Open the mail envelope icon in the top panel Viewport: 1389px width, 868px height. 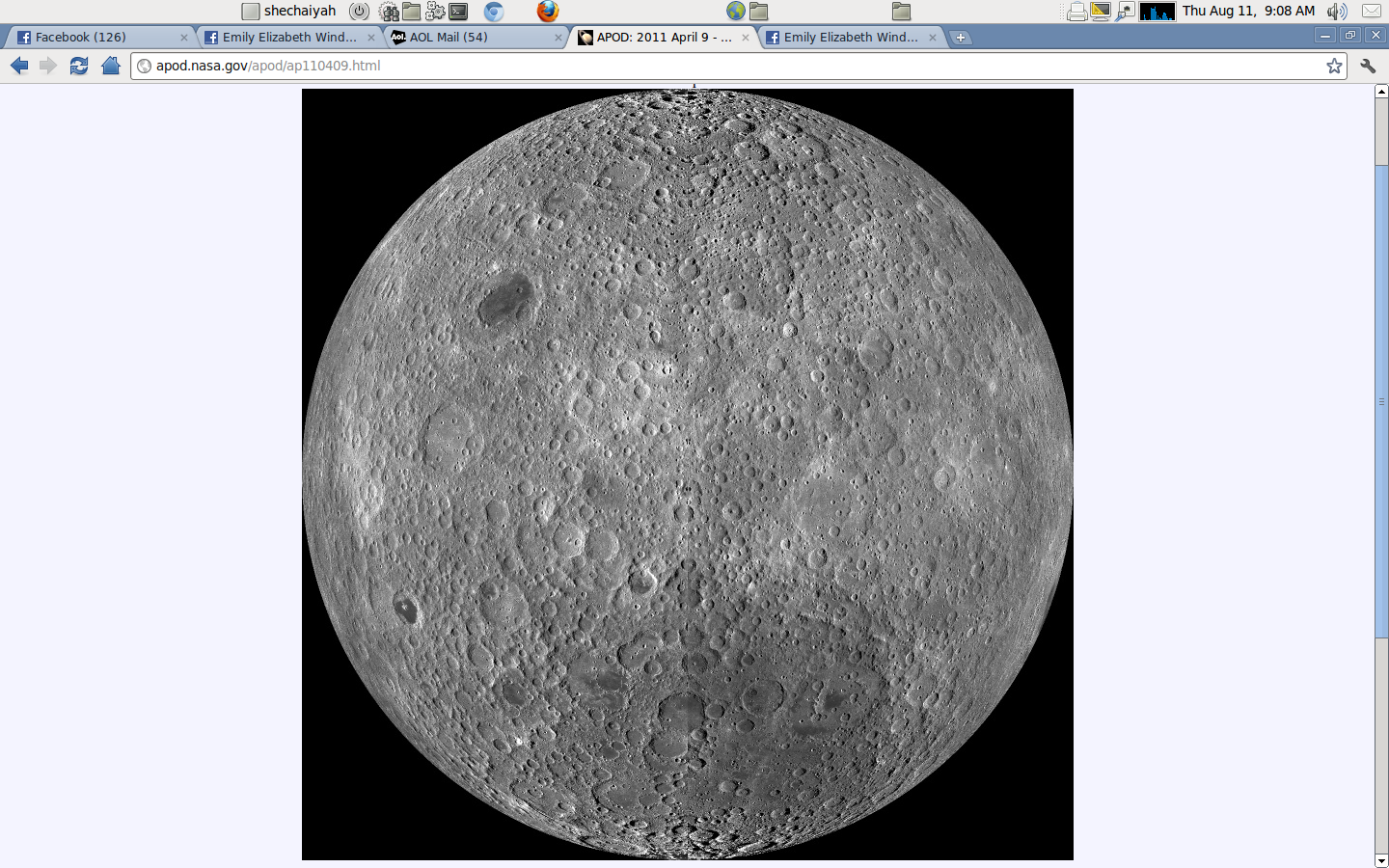click(x=1371, y=12)
